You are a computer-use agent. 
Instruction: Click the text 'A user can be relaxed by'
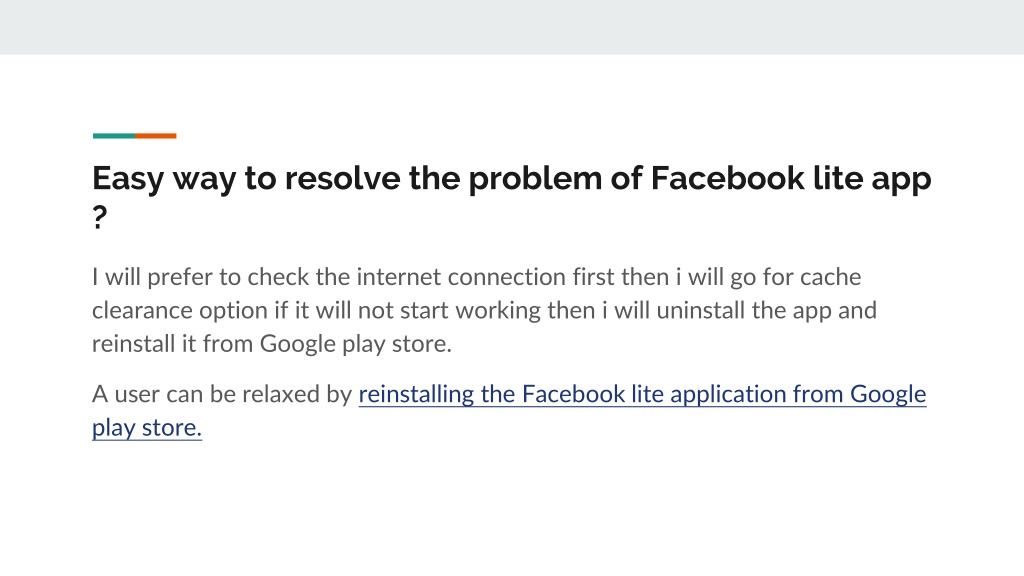222,394
